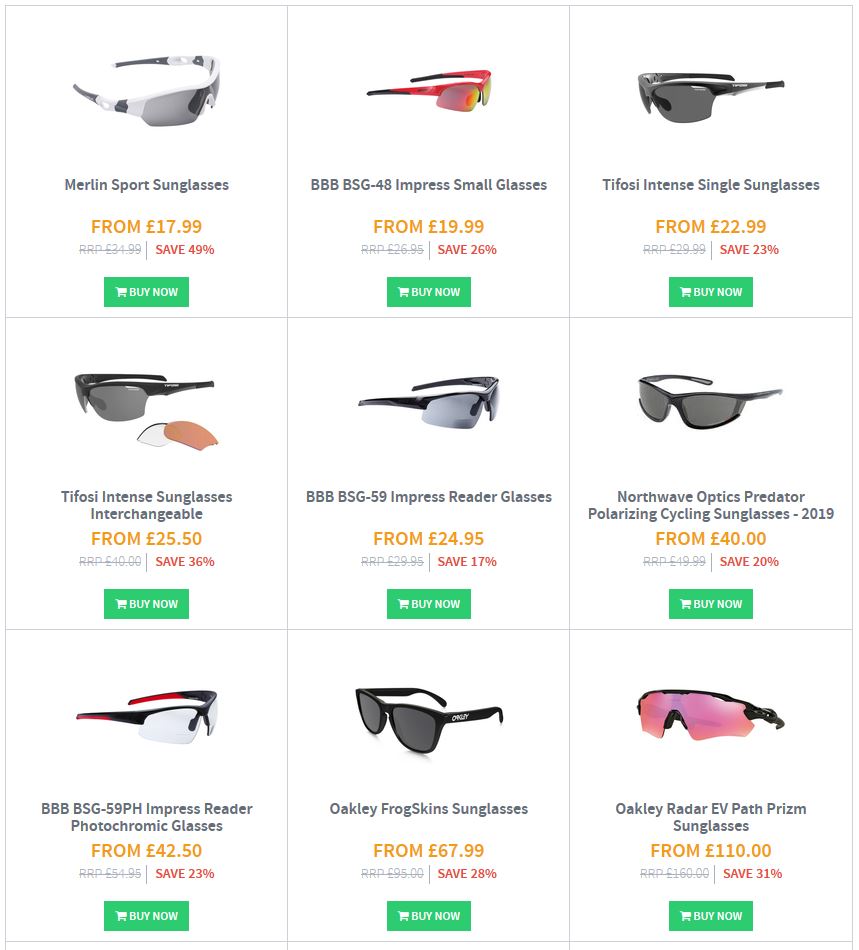The image size is (859, 950).
Task: Buy Now for BBB BSG-48 Impress Small Glasses
Action: (429, 292)
